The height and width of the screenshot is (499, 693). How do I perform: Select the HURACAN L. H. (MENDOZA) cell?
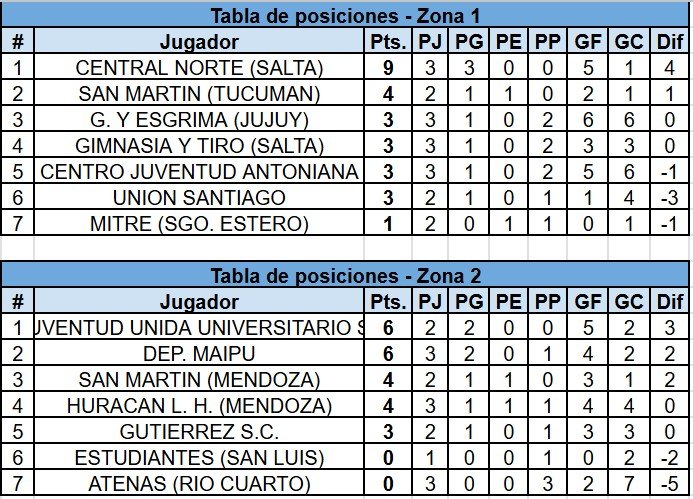click(199, 406)
